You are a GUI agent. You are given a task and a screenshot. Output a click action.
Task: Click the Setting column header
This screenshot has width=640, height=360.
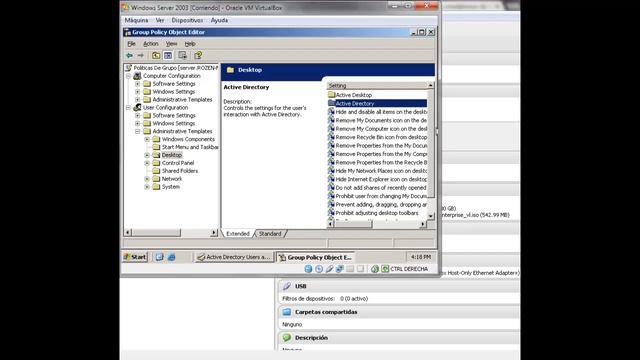[x=377, y=85]
